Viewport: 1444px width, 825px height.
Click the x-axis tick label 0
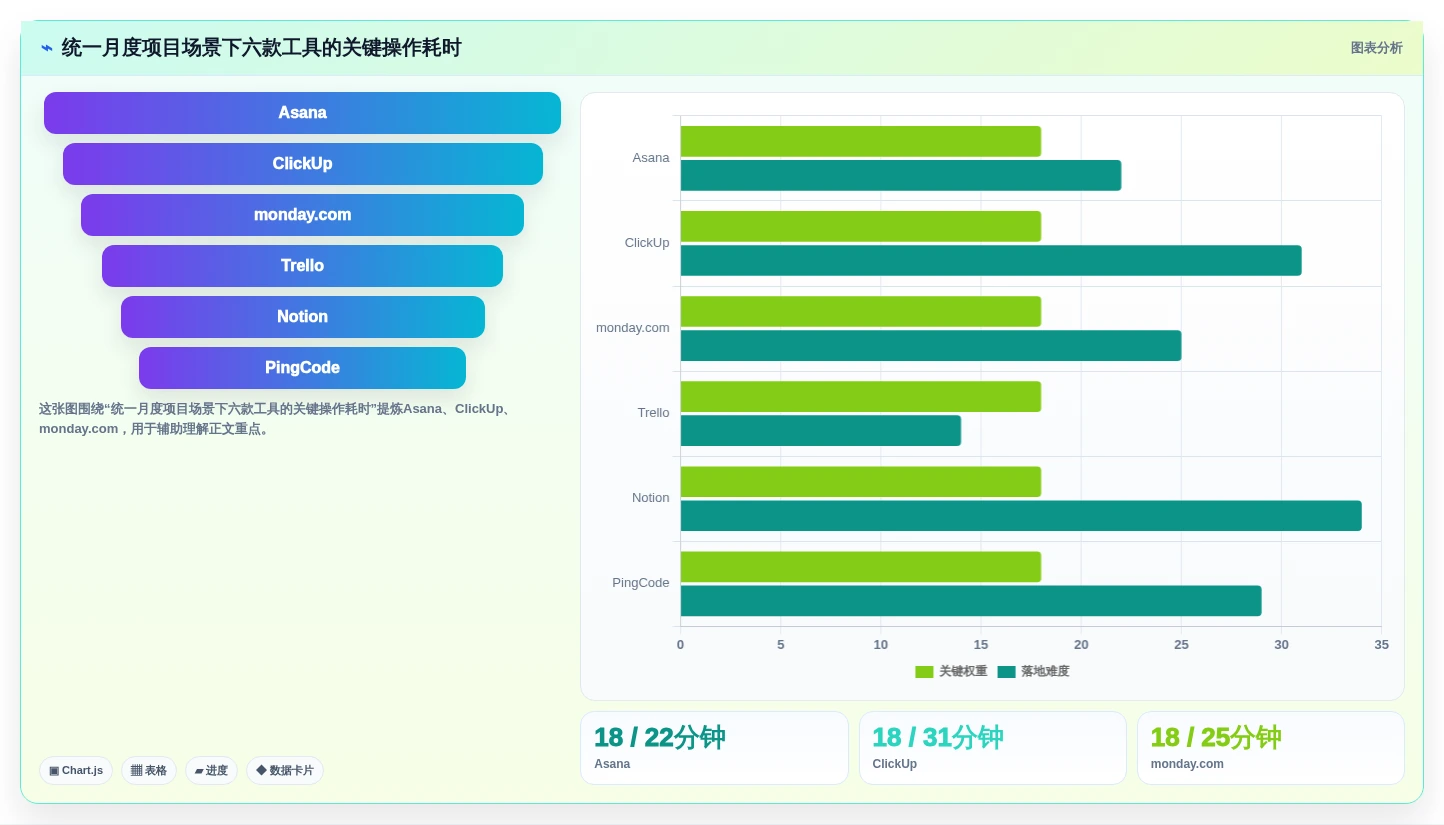coord(681,645)
